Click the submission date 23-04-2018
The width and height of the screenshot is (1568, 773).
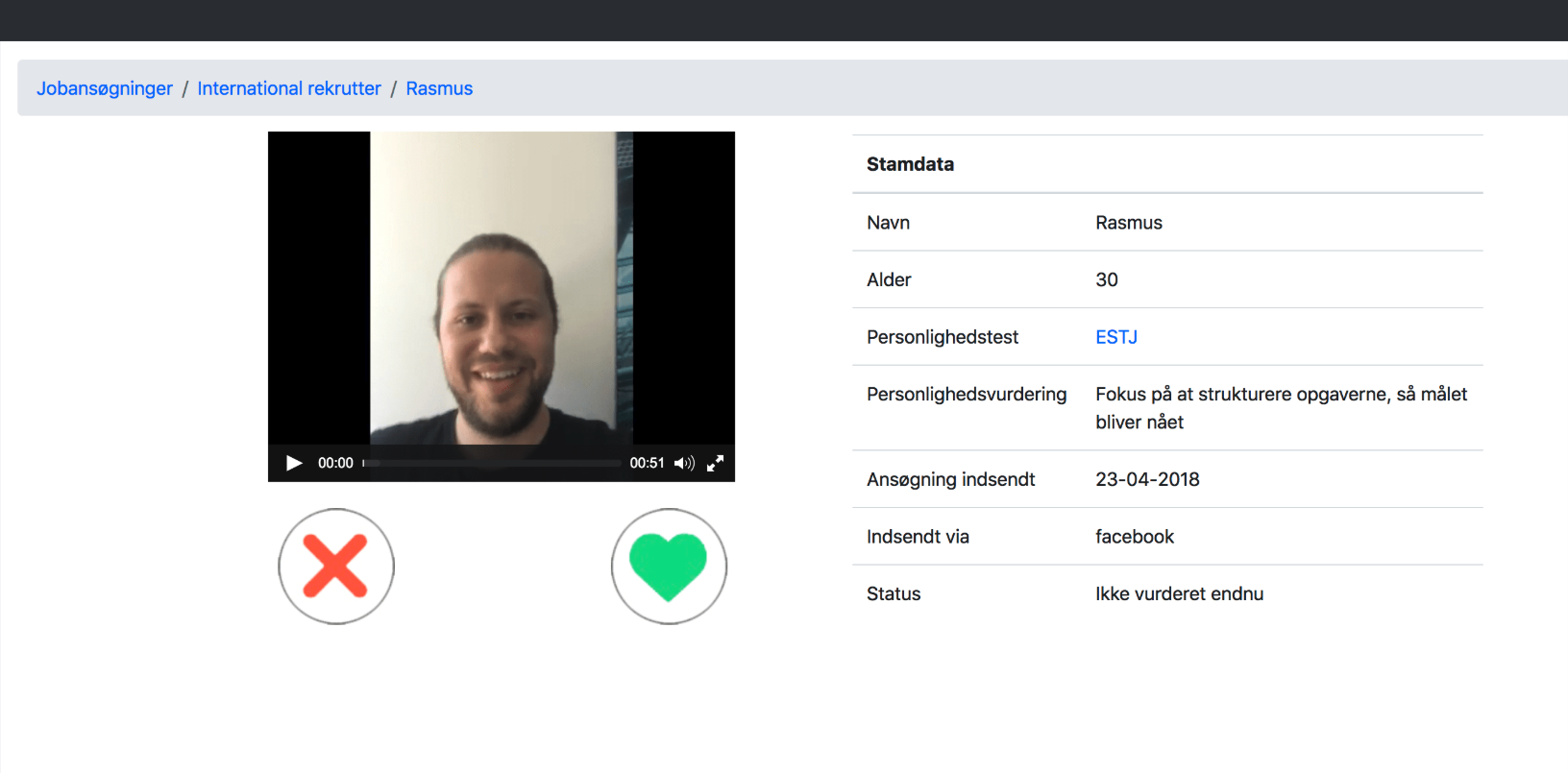(1147, 479)
